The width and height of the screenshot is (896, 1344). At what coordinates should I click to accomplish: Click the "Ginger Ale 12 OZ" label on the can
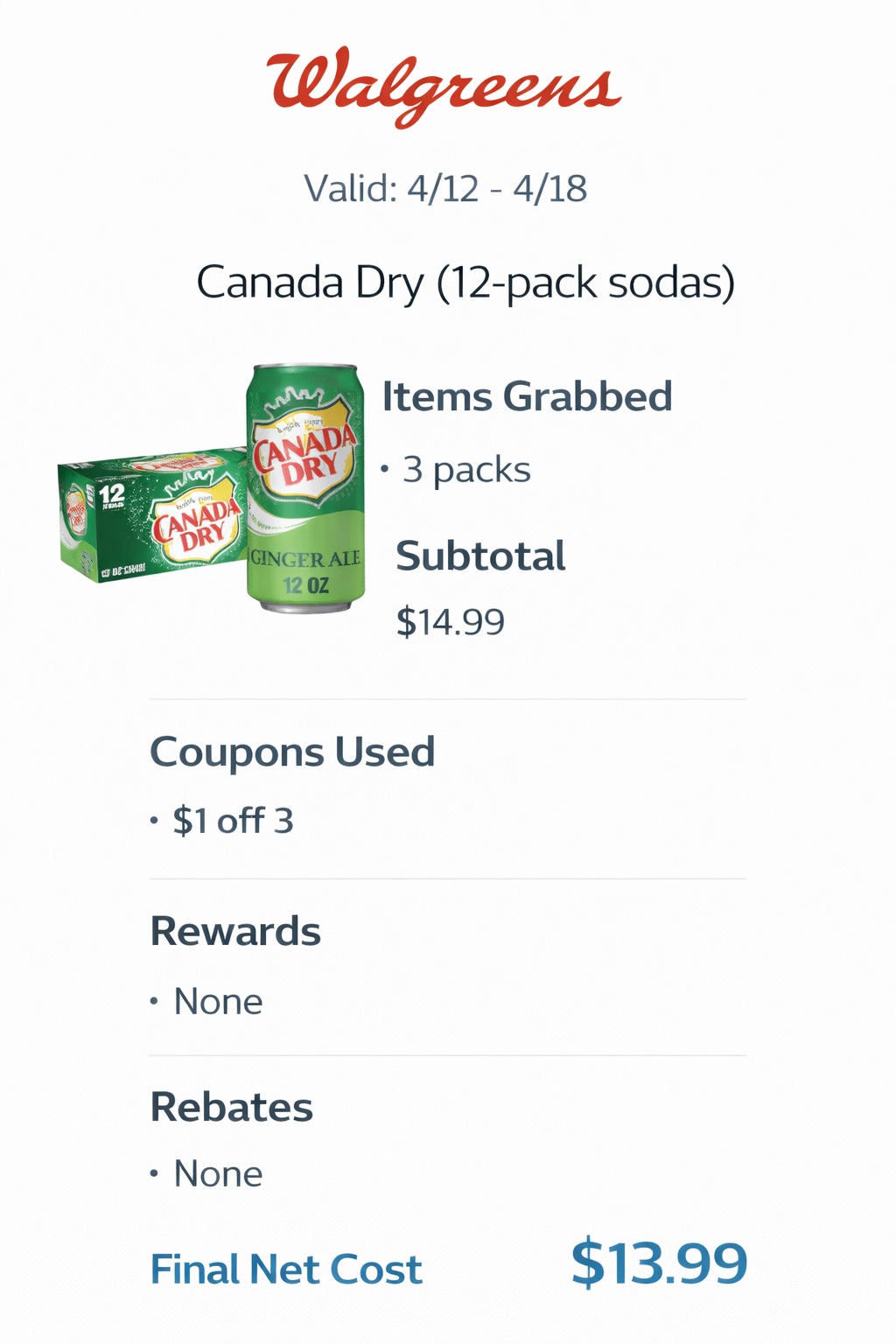(x=305, y=570)
